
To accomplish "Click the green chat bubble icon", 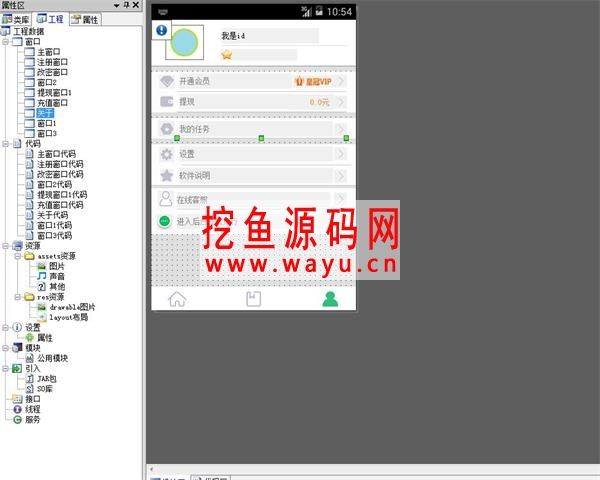I will tap(165, 221).
